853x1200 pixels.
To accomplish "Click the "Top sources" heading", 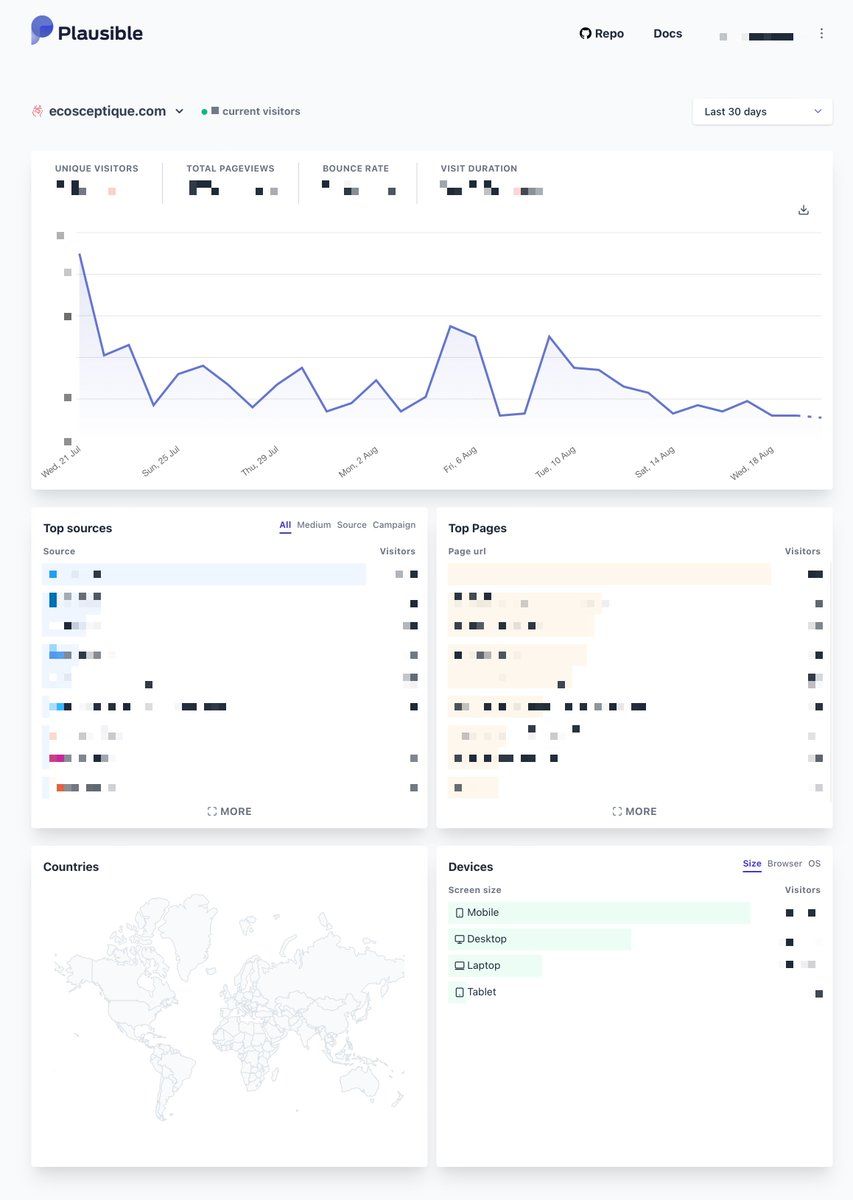I will [78, 528].
